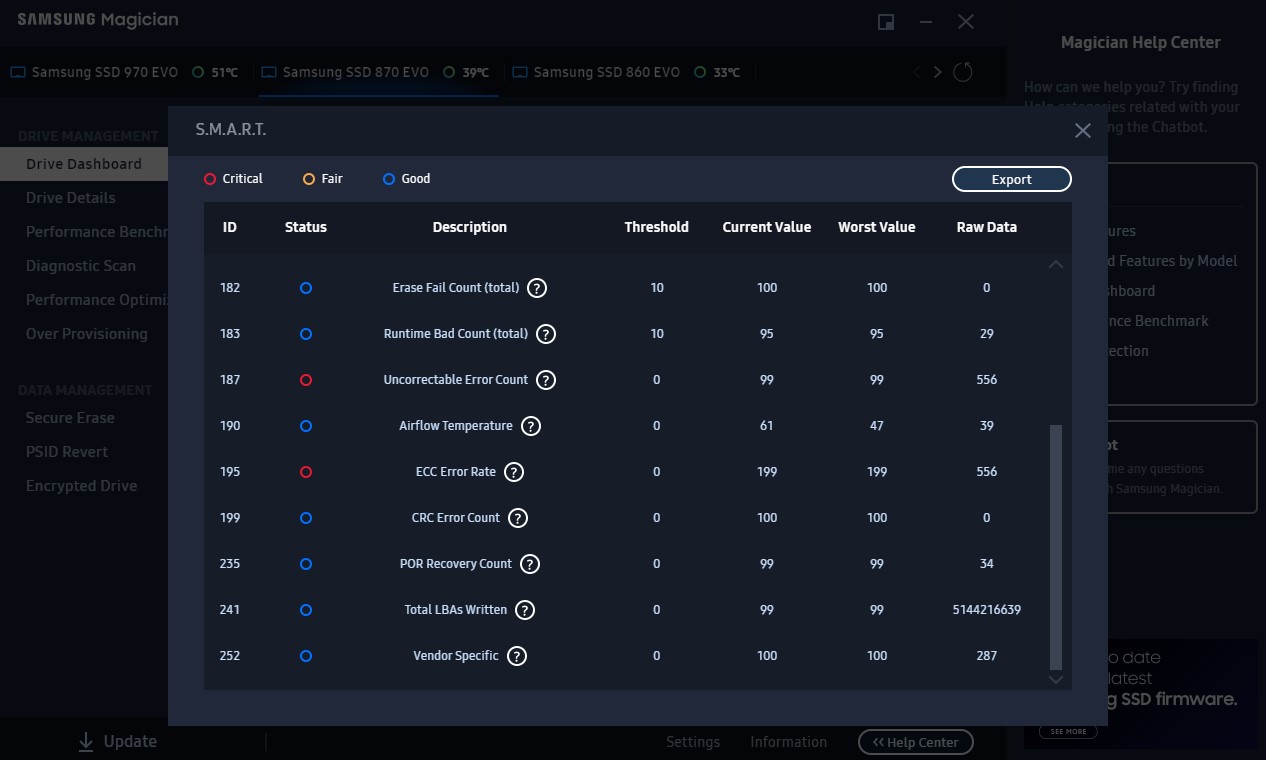
Task: Click the compact window mode icon
Action: [x=886, y=22]
